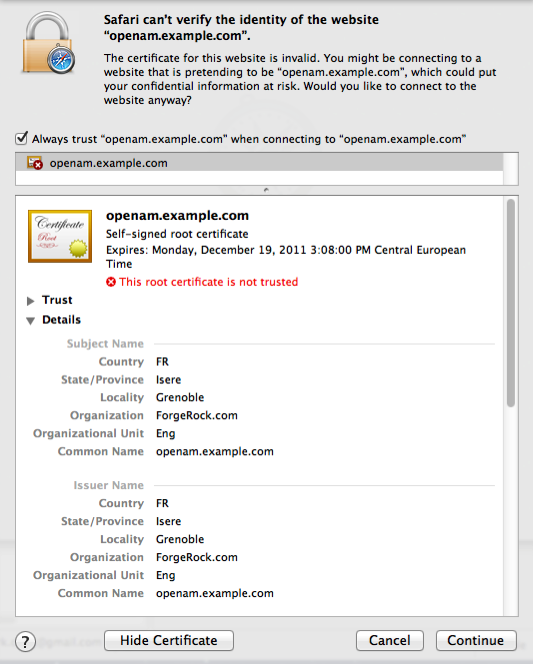This screenshot has height=664, width=533.
Task: Click the Issuer Name section heading
Action: click(108, 485)
